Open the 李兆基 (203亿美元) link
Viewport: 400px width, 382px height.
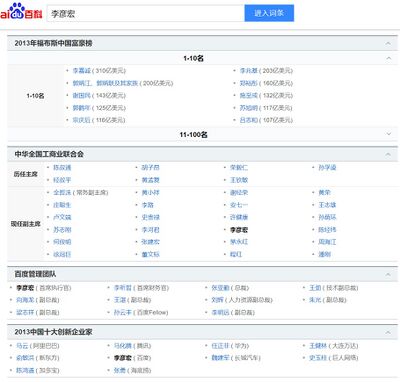(249, 71)
